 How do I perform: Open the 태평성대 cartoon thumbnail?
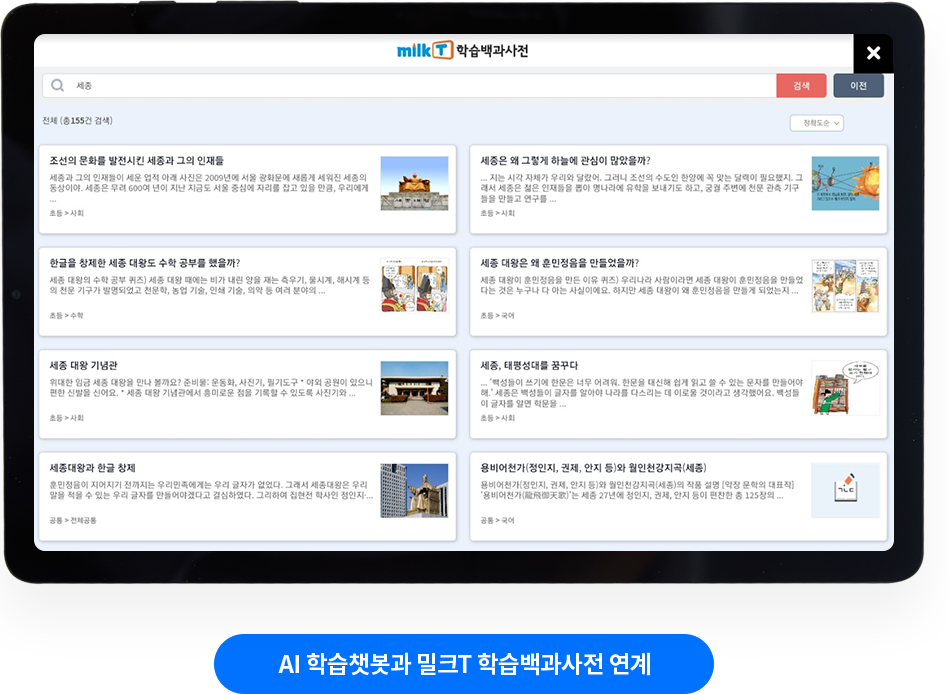pos(845,388)
